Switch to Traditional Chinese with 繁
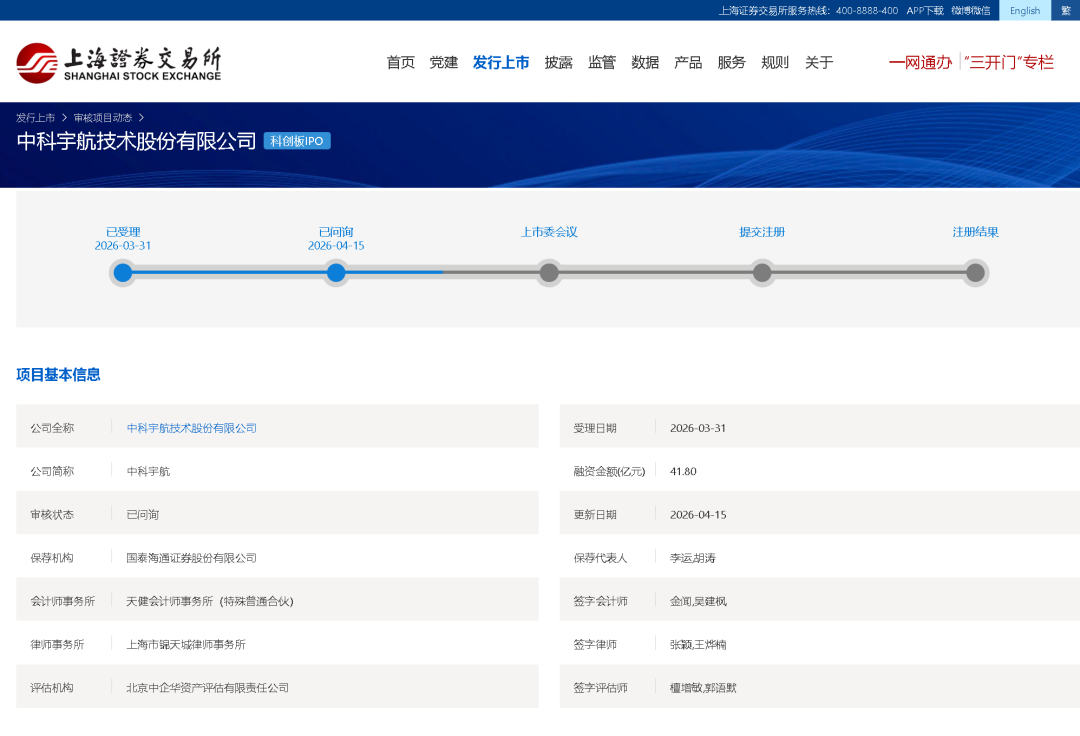This screenshot has height=736, width=1080. click(1065, 10)
